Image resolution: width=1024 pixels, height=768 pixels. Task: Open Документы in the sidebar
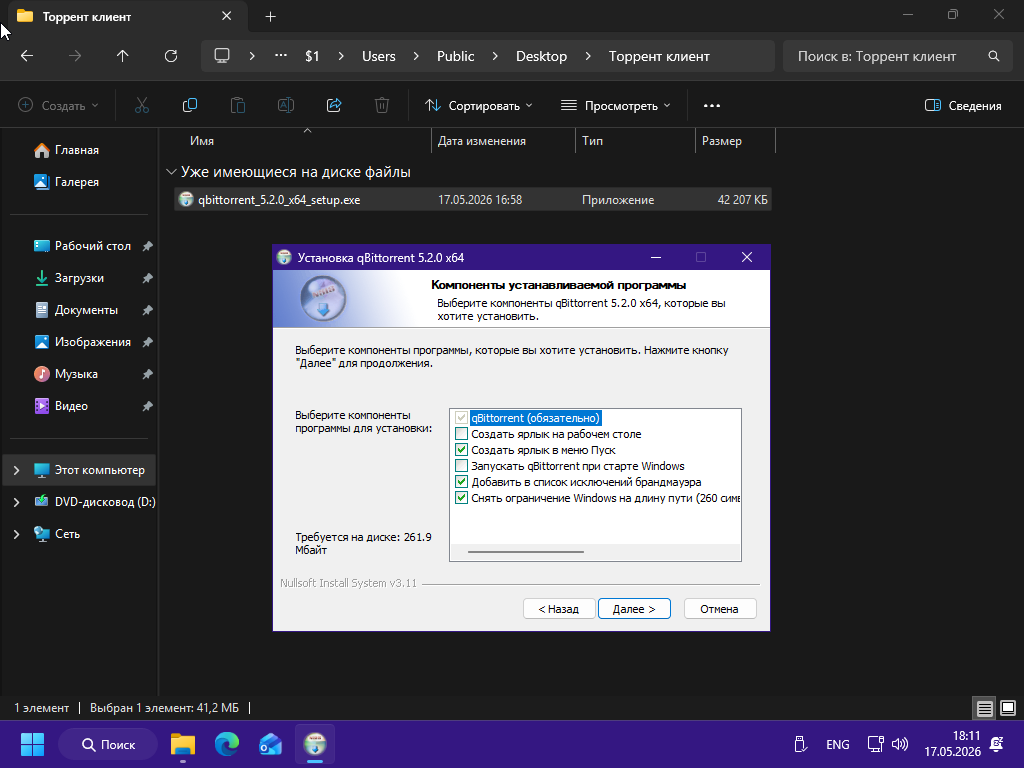click(x=86, y=310)
